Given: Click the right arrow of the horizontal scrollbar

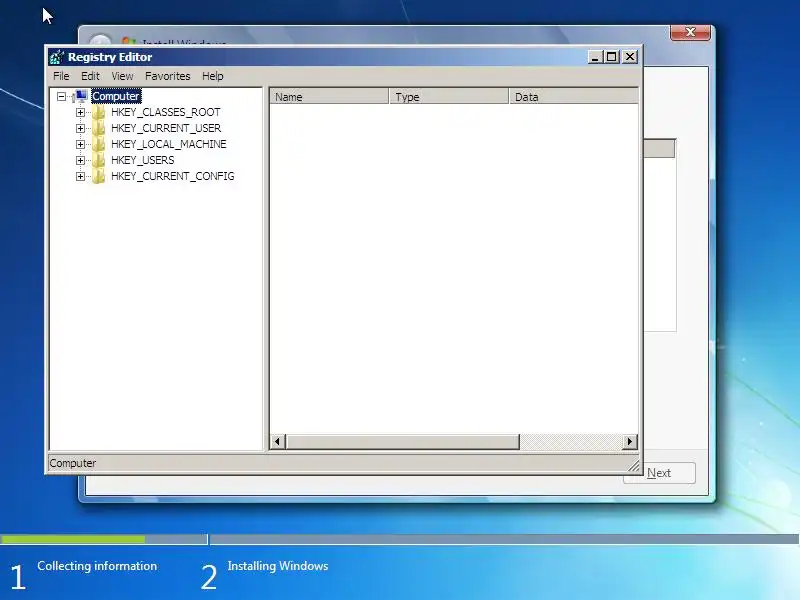Looking at the screenshot, I should (630, 441).
